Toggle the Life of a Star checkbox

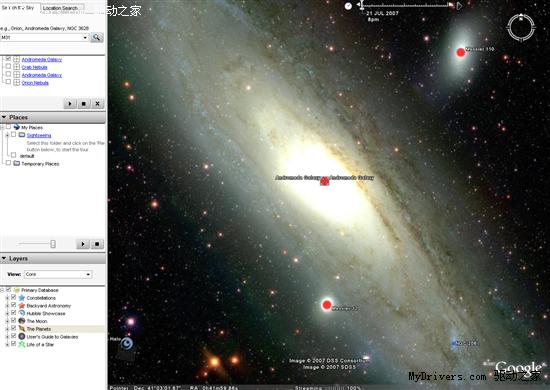(14, 344)
